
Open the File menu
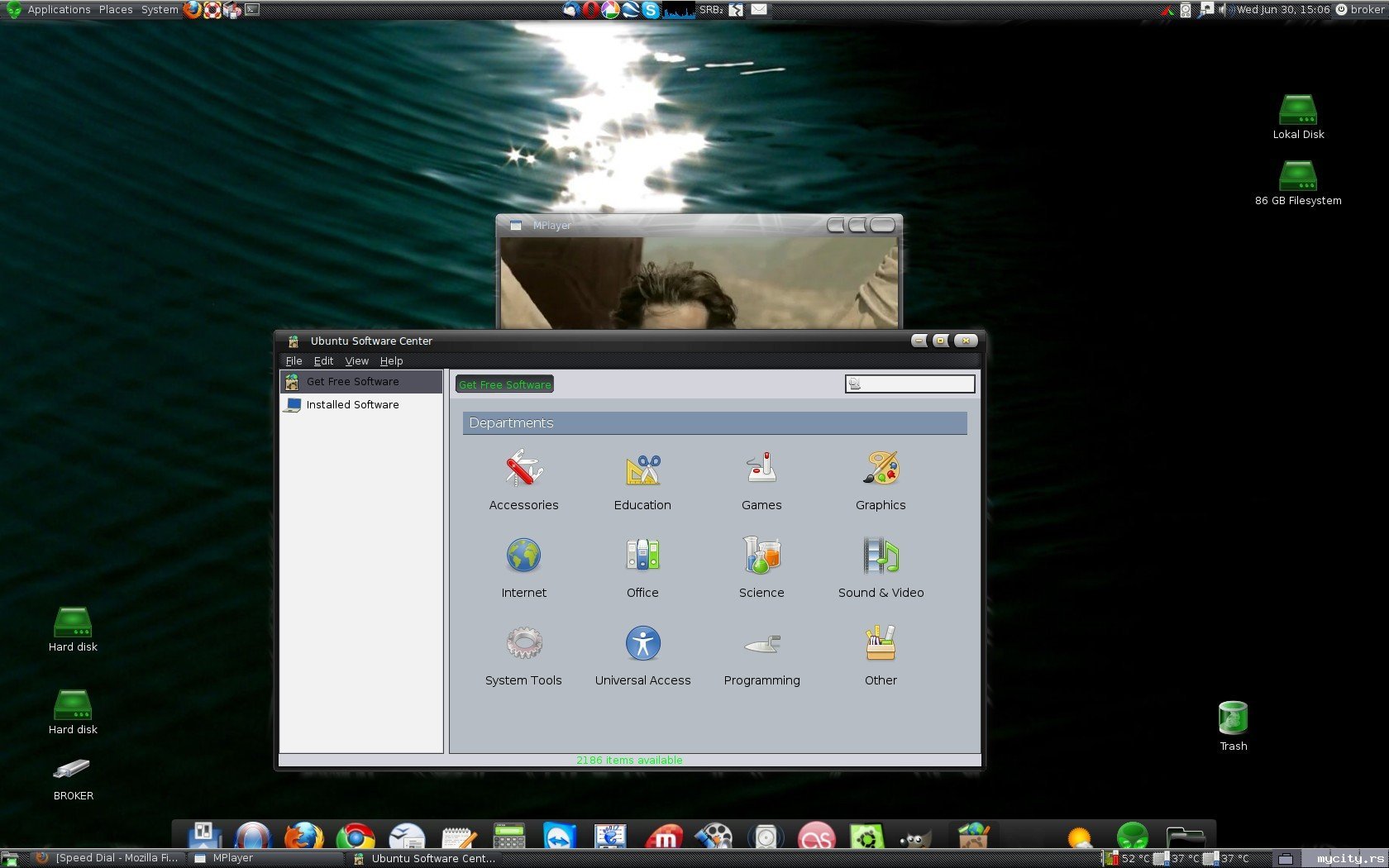pos(294,361)
